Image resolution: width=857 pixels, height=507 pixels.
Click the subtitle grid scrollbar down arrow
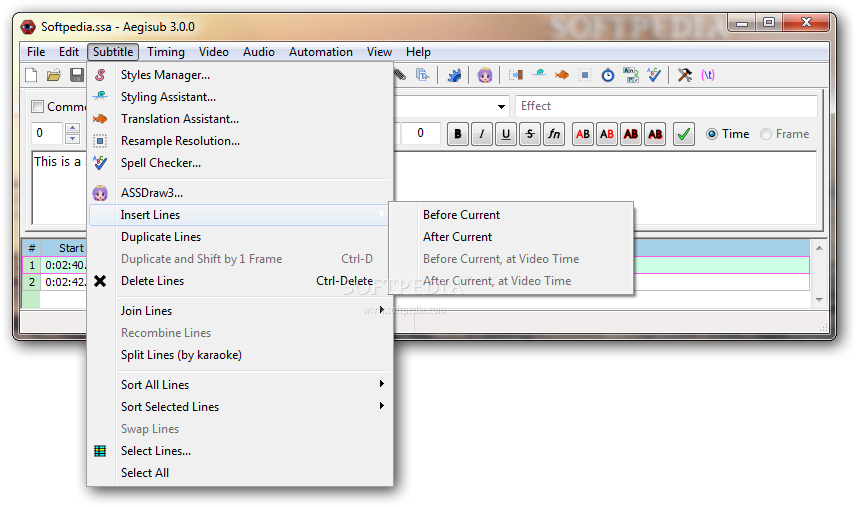pos(819,299)
